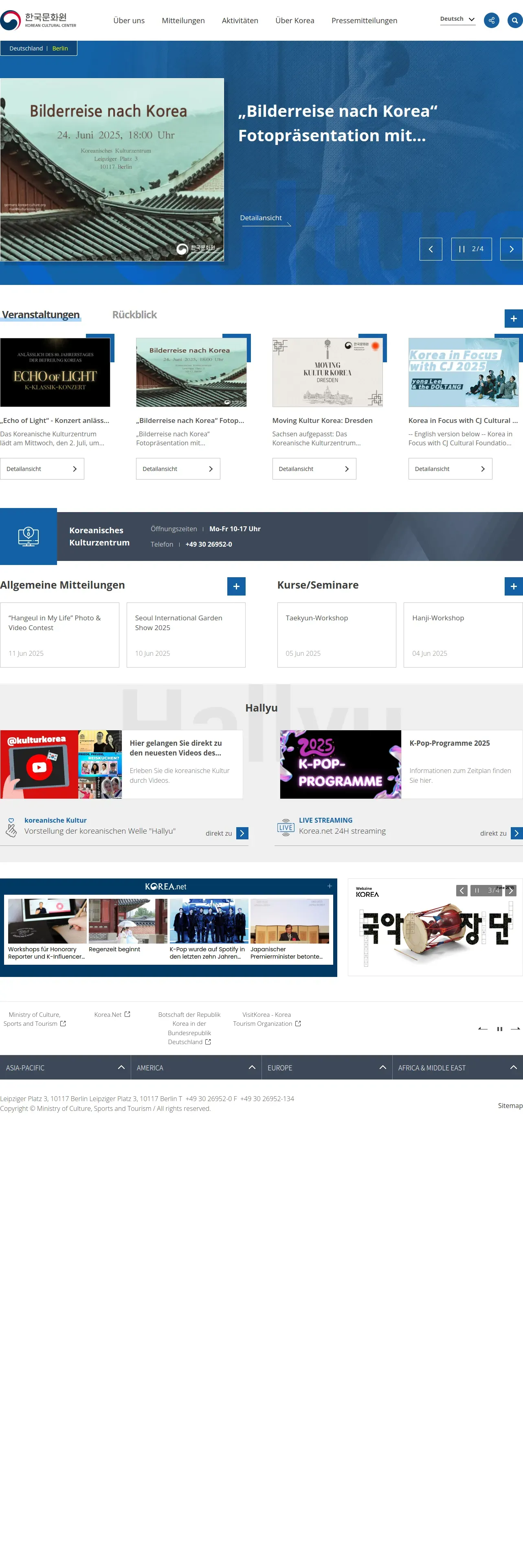This screenshot has width=523, height=1568.
Task: Click Korean Cultural Center logo
Action: (38, 20)
